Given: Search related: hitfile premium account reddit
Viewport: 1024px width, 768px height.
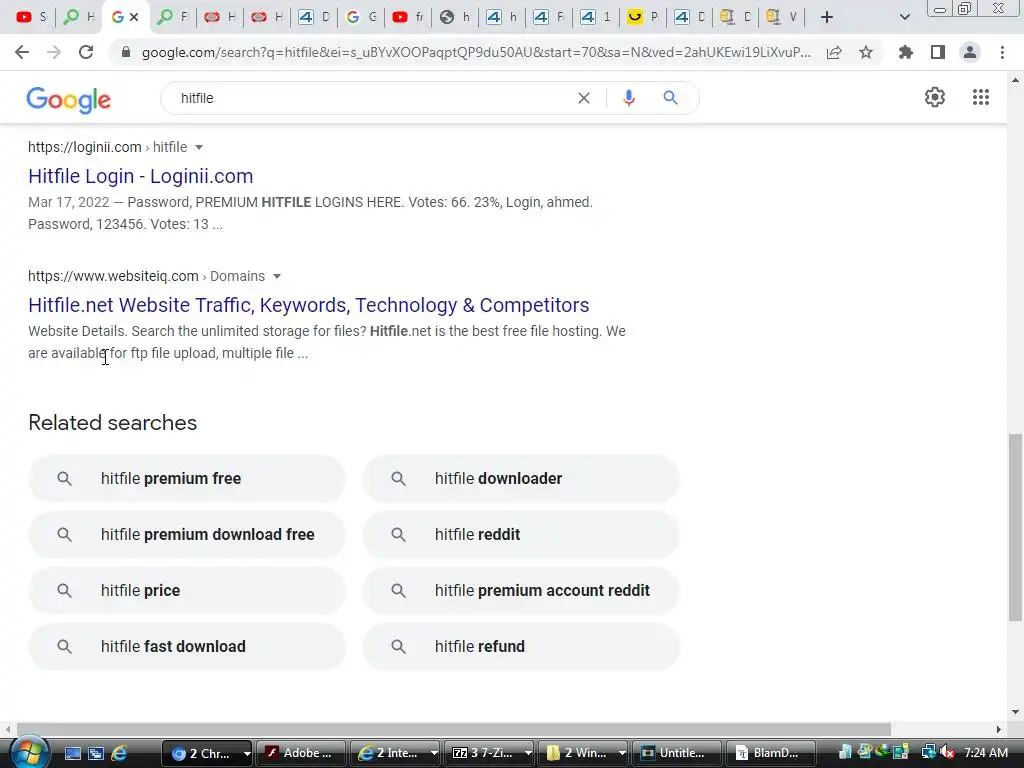Looking at the screenshot, I should coord(521,591).
